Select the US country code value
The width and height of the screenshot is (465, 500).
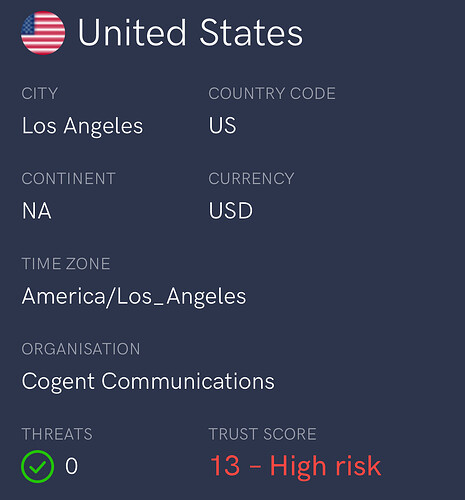click(x=222, y=125)
